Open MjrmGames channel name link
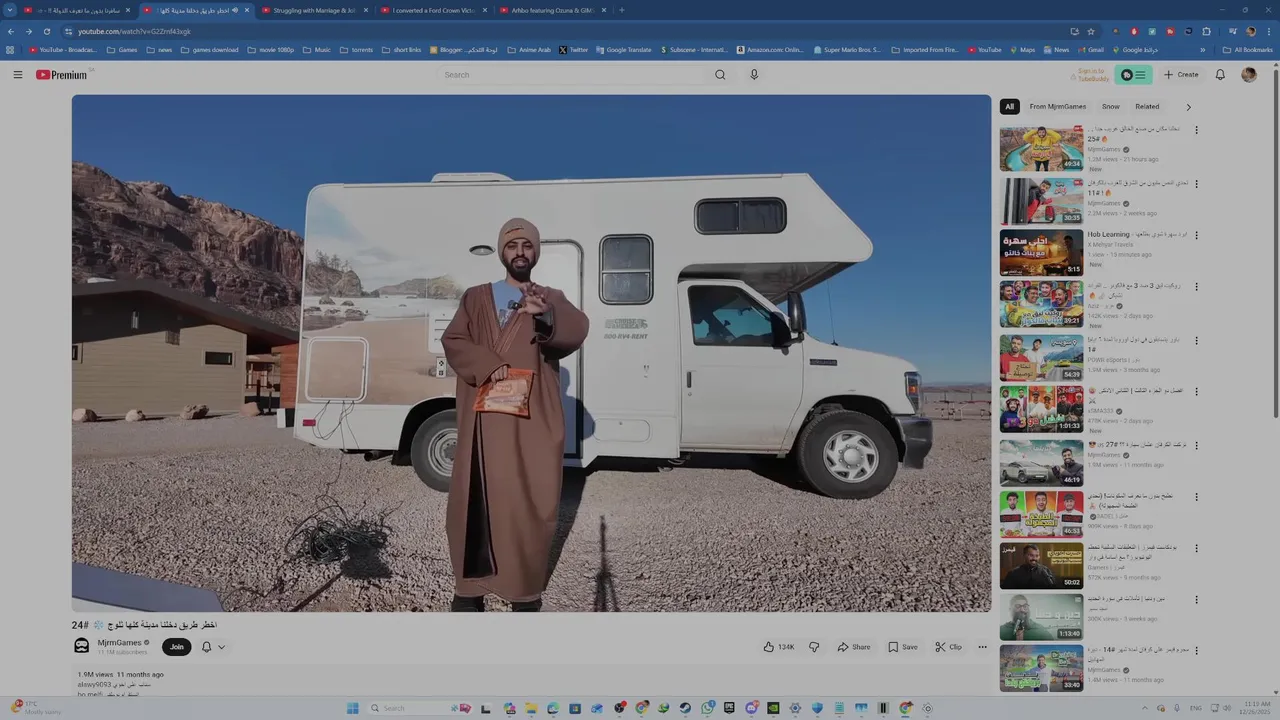Screen dimensions: 1280x720 [x=119, y=642]
